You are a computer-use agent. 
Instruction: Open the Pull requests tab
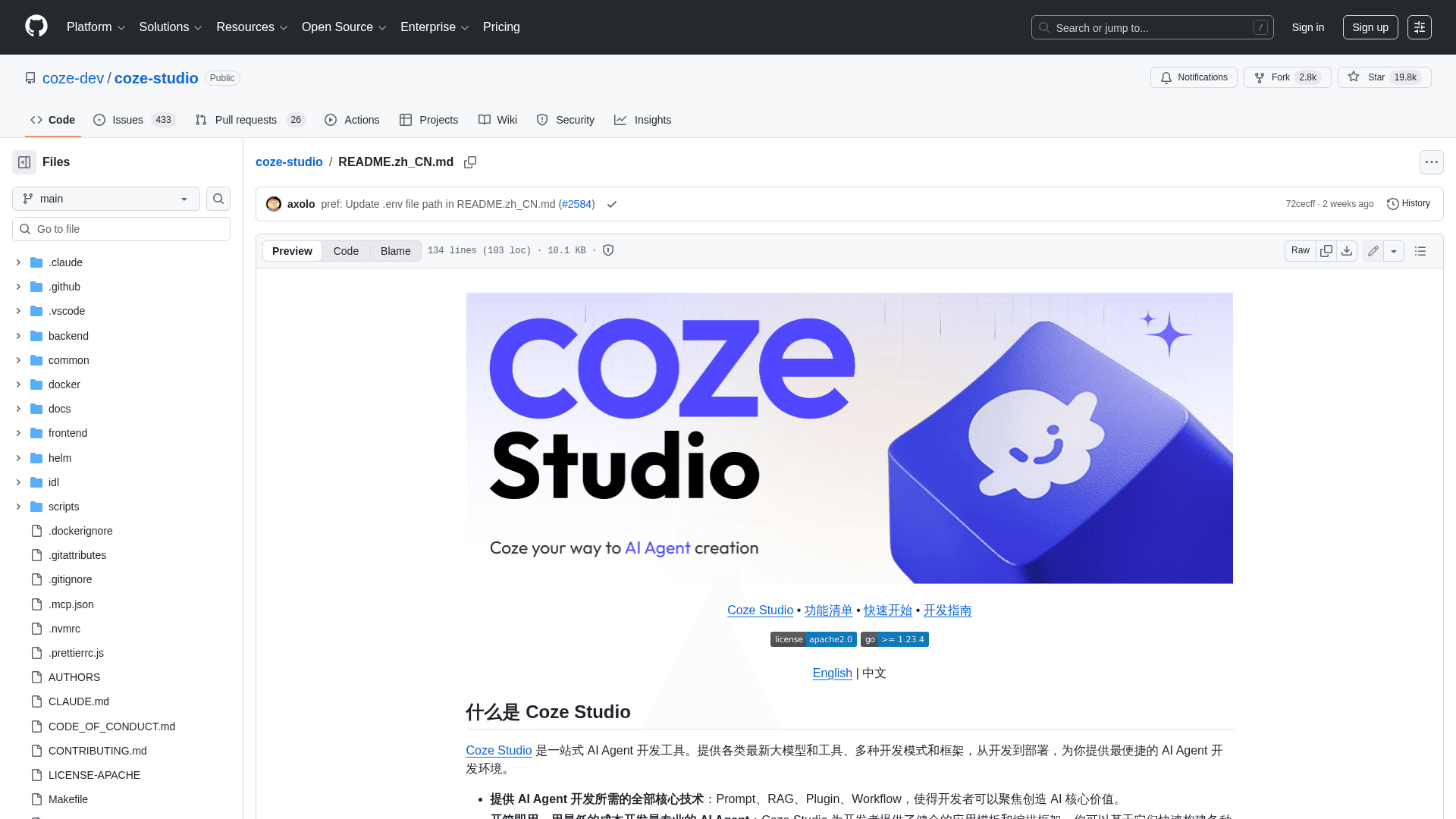(246, 120)
